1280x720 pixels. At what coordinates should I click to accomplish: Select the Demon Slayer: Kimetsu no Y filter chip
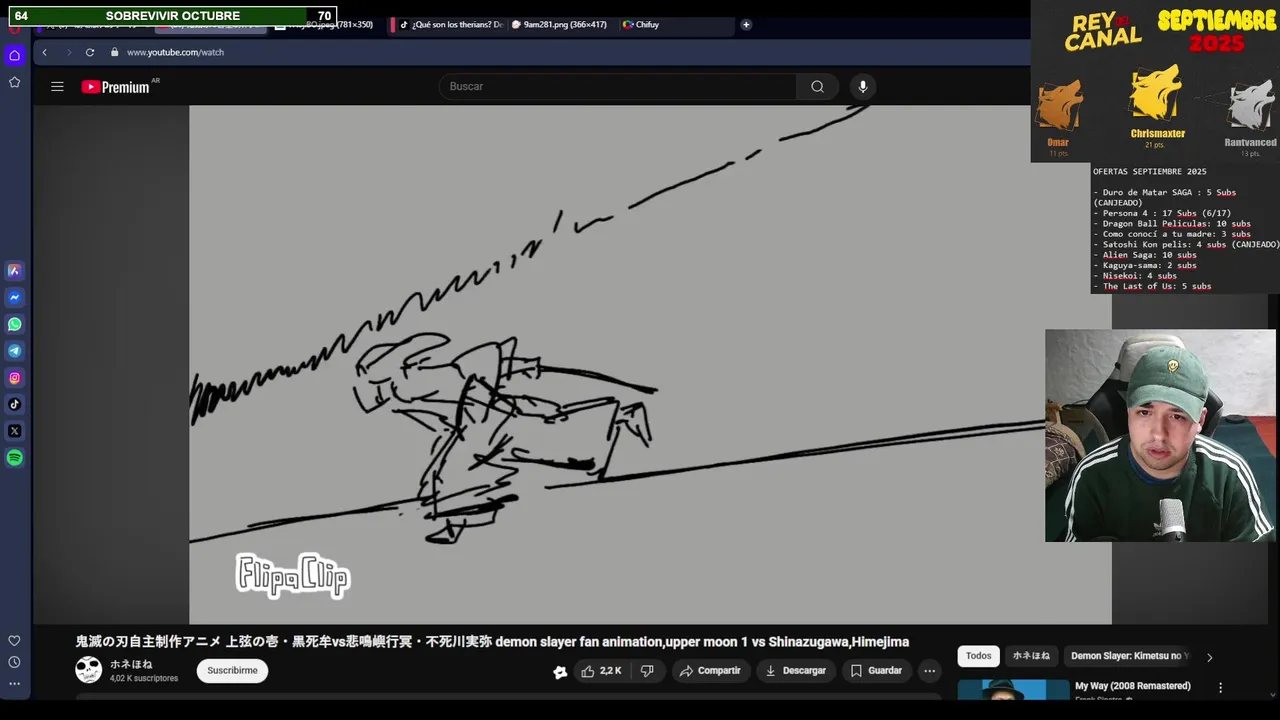(x=1130, y=656)
